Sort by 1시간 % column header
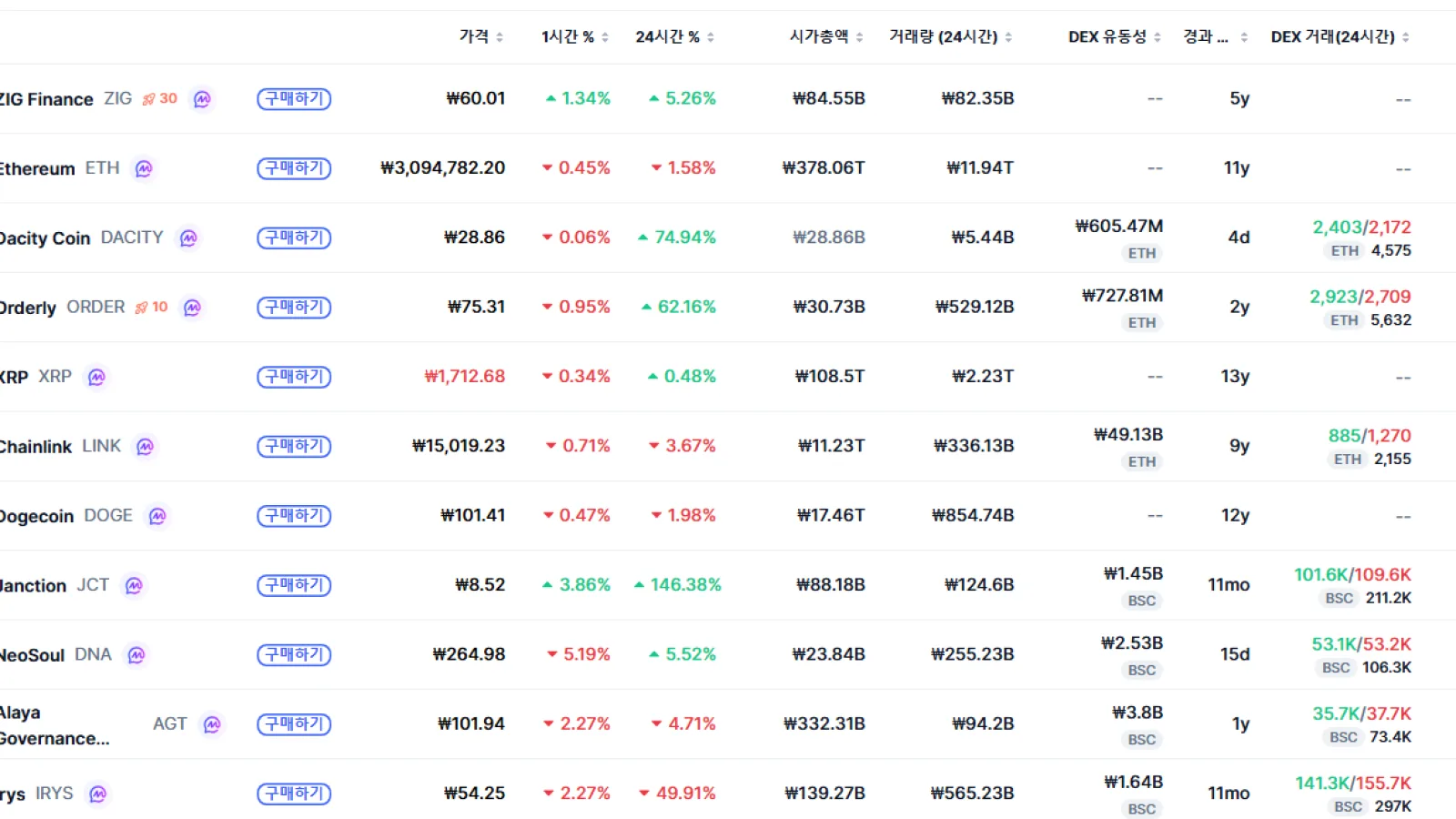 [x=575, y=36]
